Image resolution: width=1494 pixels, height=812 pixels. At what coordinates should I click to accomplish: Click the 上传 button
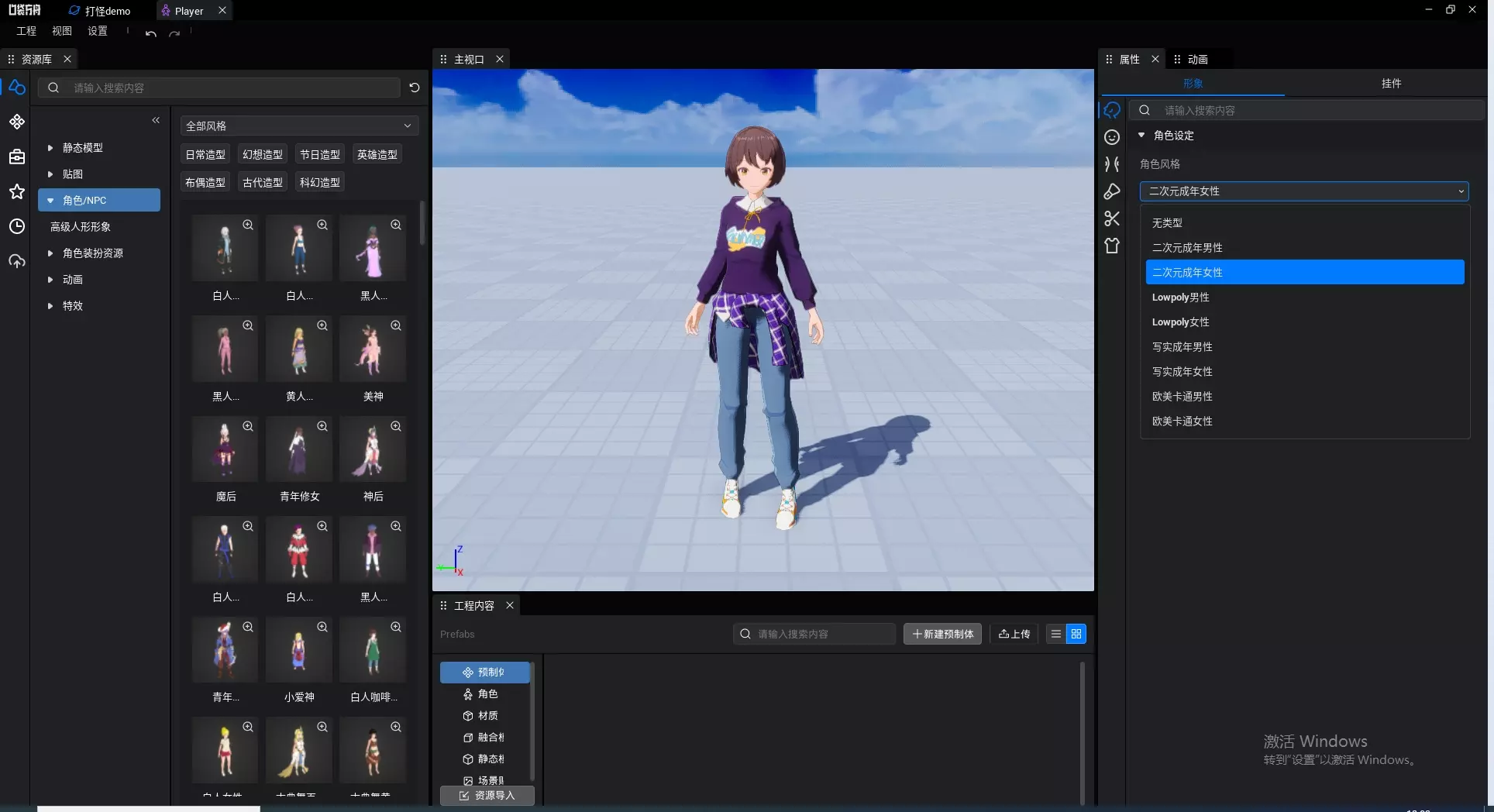pyautogui.click(x=1014, y=634)
